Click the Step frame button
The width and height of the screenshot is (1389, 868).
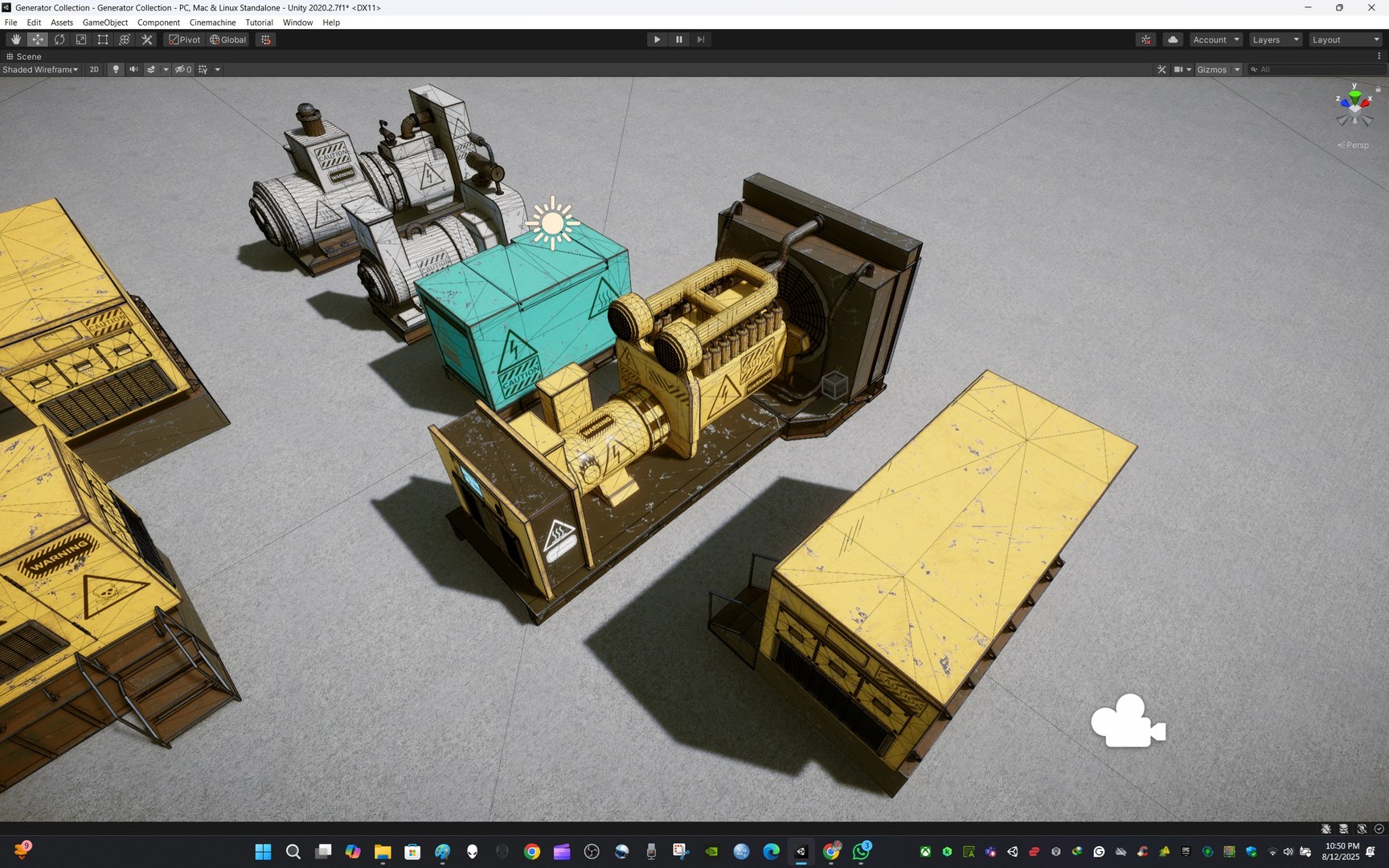click(x=701, y=39)
